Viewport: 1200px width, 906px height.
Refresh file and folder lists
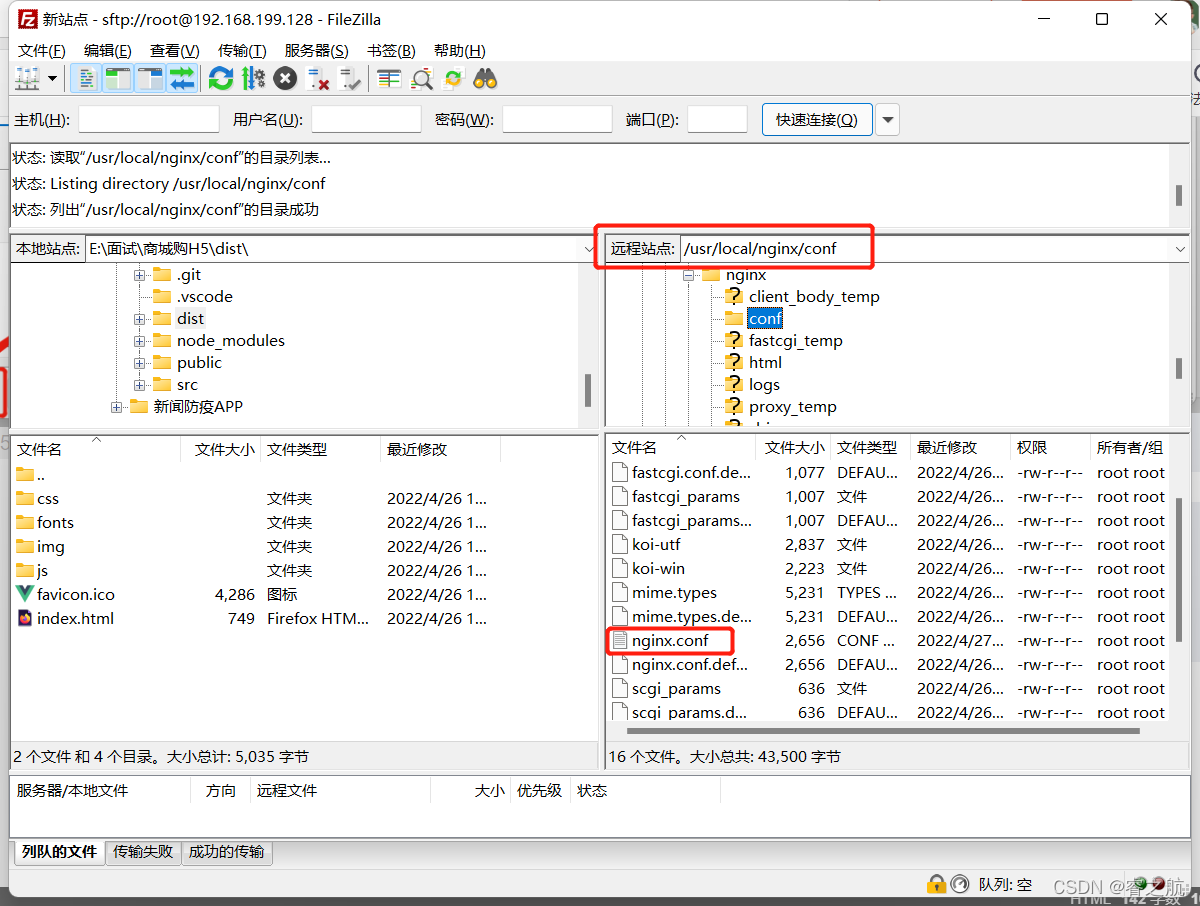[221, 79]
